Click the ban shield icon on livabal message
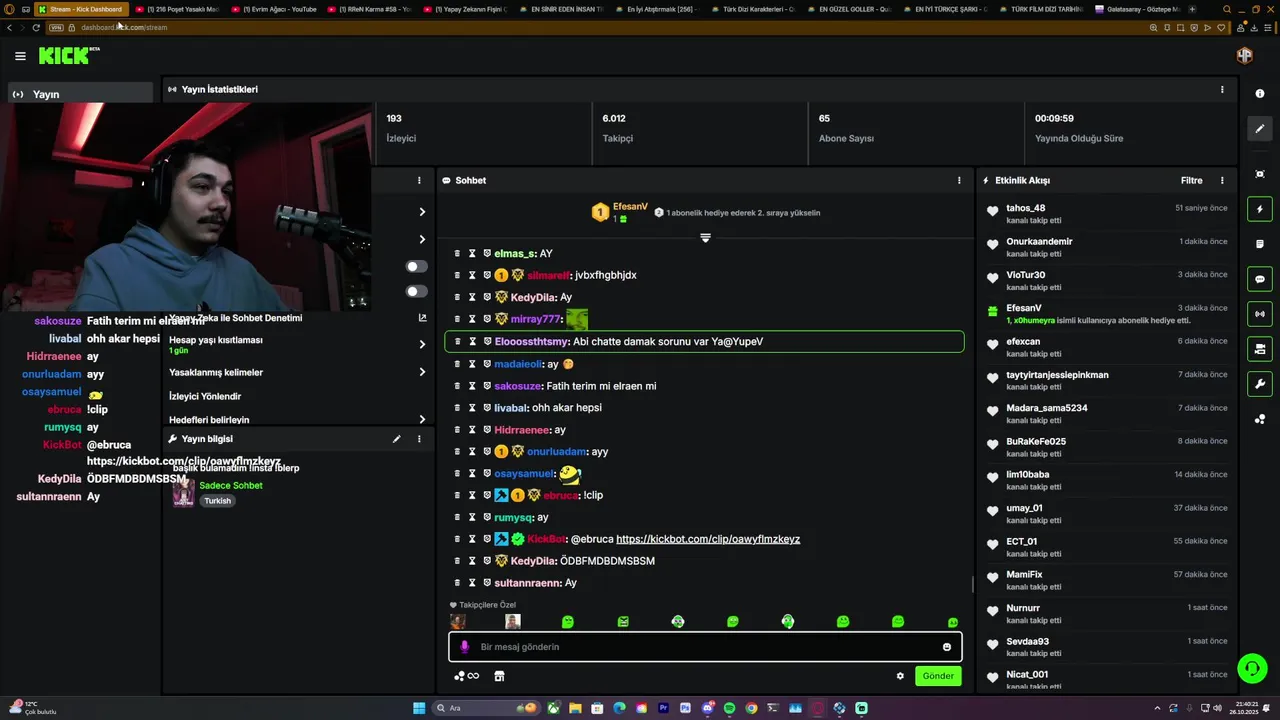 (x=487, y=408)
